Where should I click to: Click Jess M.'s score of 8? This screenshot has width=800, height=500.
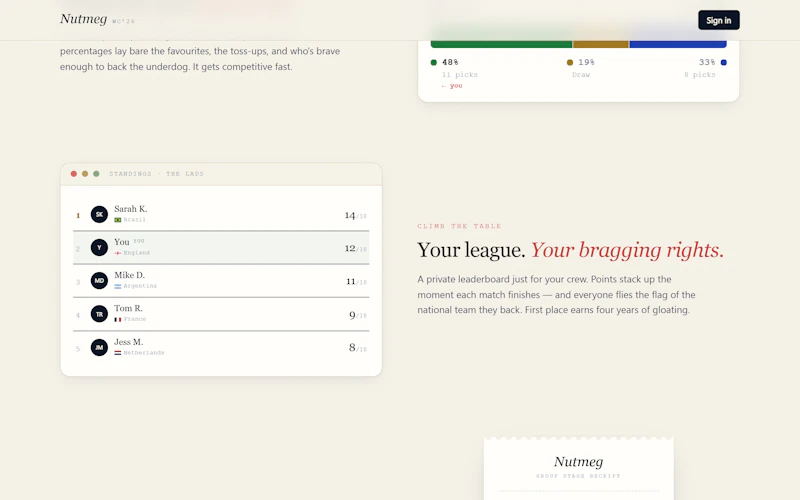coord(352,348)
